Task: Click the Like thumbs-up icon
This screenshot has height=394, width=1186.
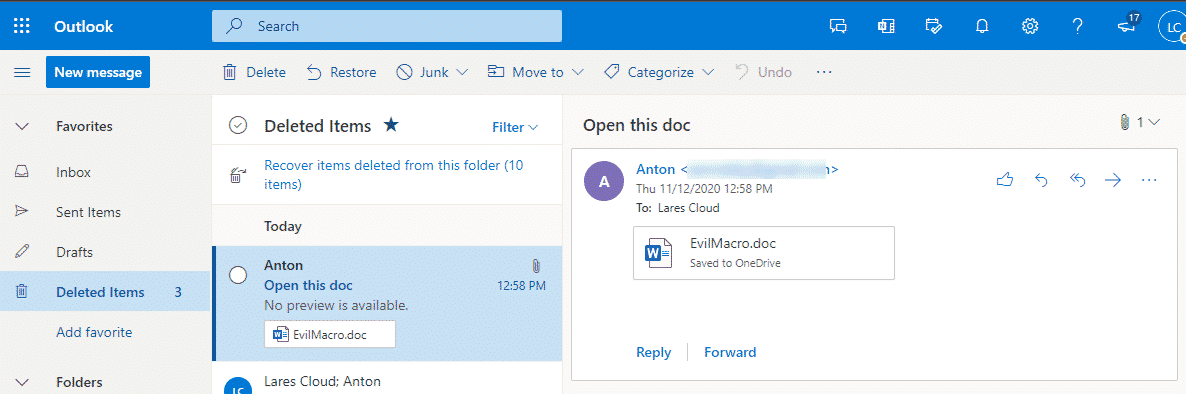Action: coord(1004,180)
